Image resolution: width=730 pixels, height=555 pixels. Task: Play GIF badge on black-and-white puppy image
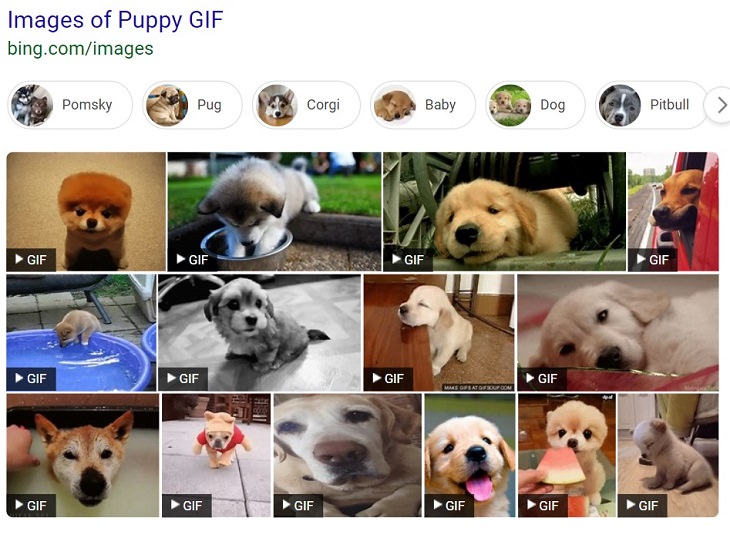pyautogui.click(x=183, y=379)
